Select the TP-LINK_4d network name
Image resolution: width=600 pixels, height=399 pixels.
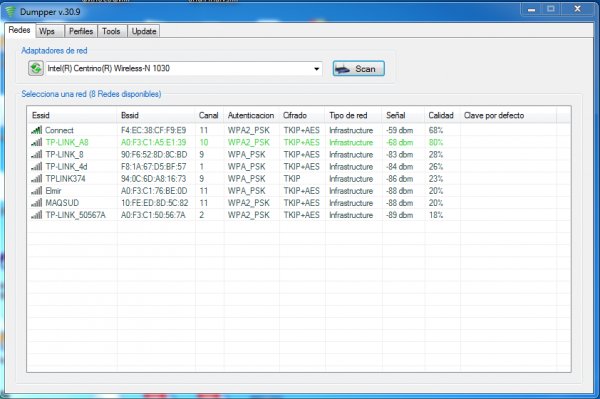tap(67, 167)
